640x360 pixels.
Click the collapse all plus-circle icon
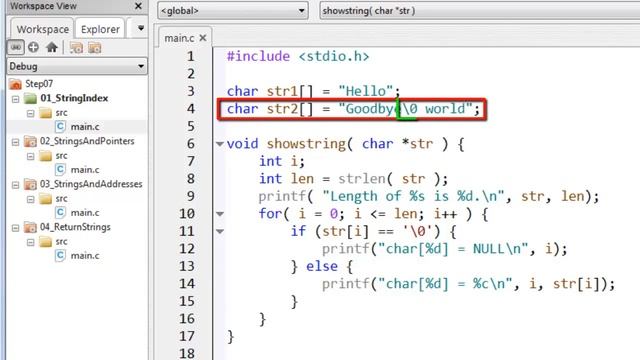click(33, 47)
